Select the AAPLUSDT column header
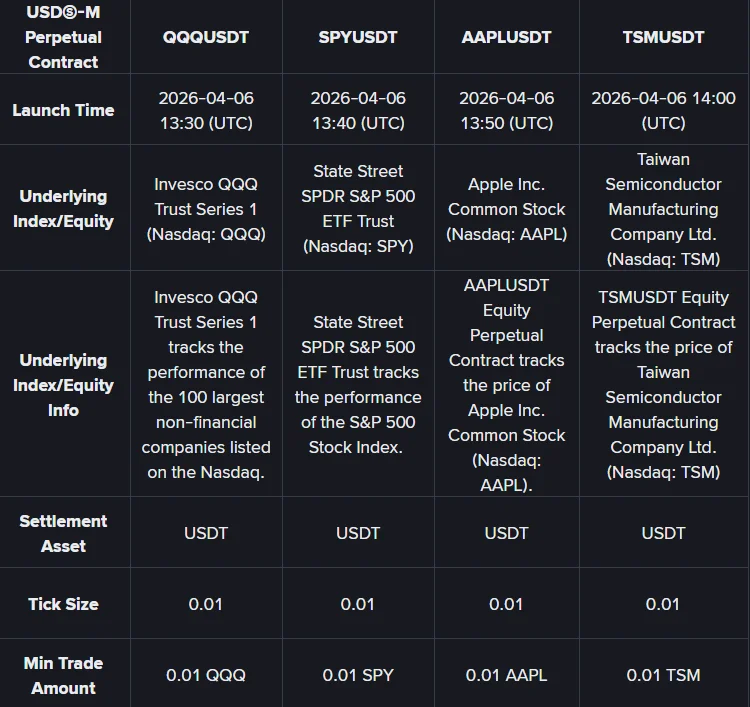The height and width of the screenshot is (707, 750). [x=506, y=37]
